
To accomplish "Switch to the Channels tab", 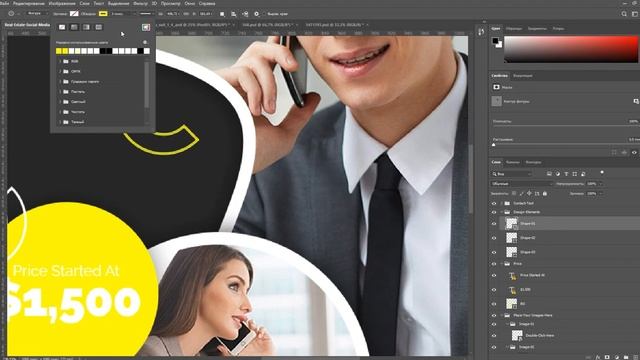I will point(513,162).
